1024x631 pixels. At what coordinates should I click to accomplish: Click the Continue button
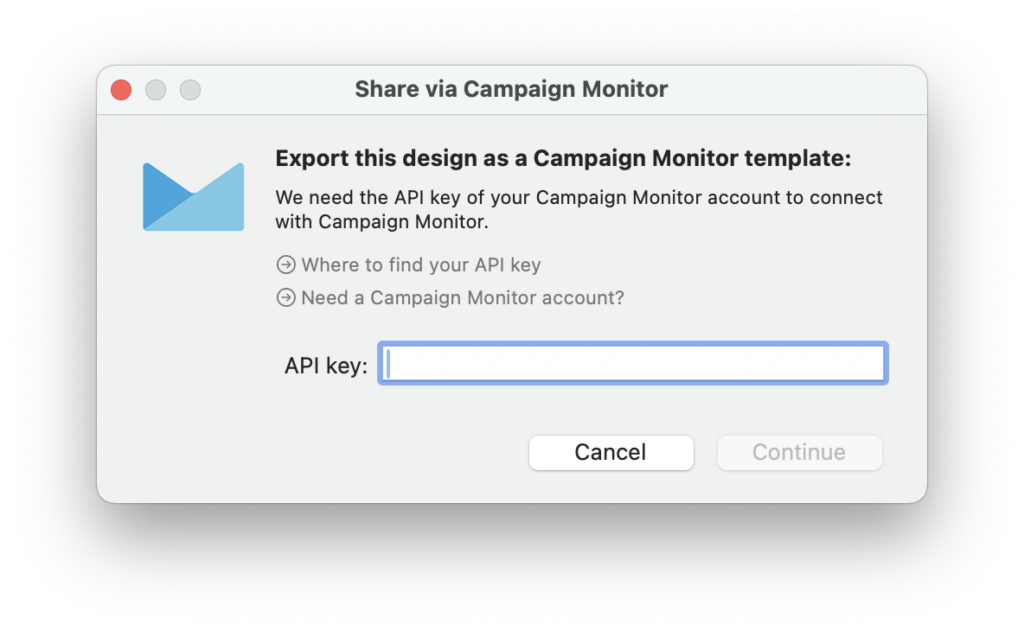(799, 452)
